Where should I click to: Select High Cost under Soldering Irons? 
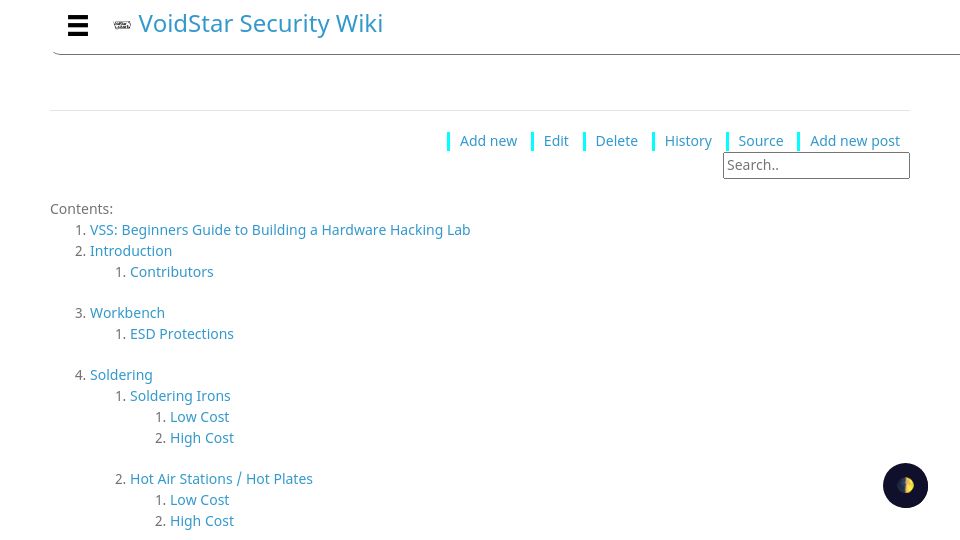coord(202,438)
